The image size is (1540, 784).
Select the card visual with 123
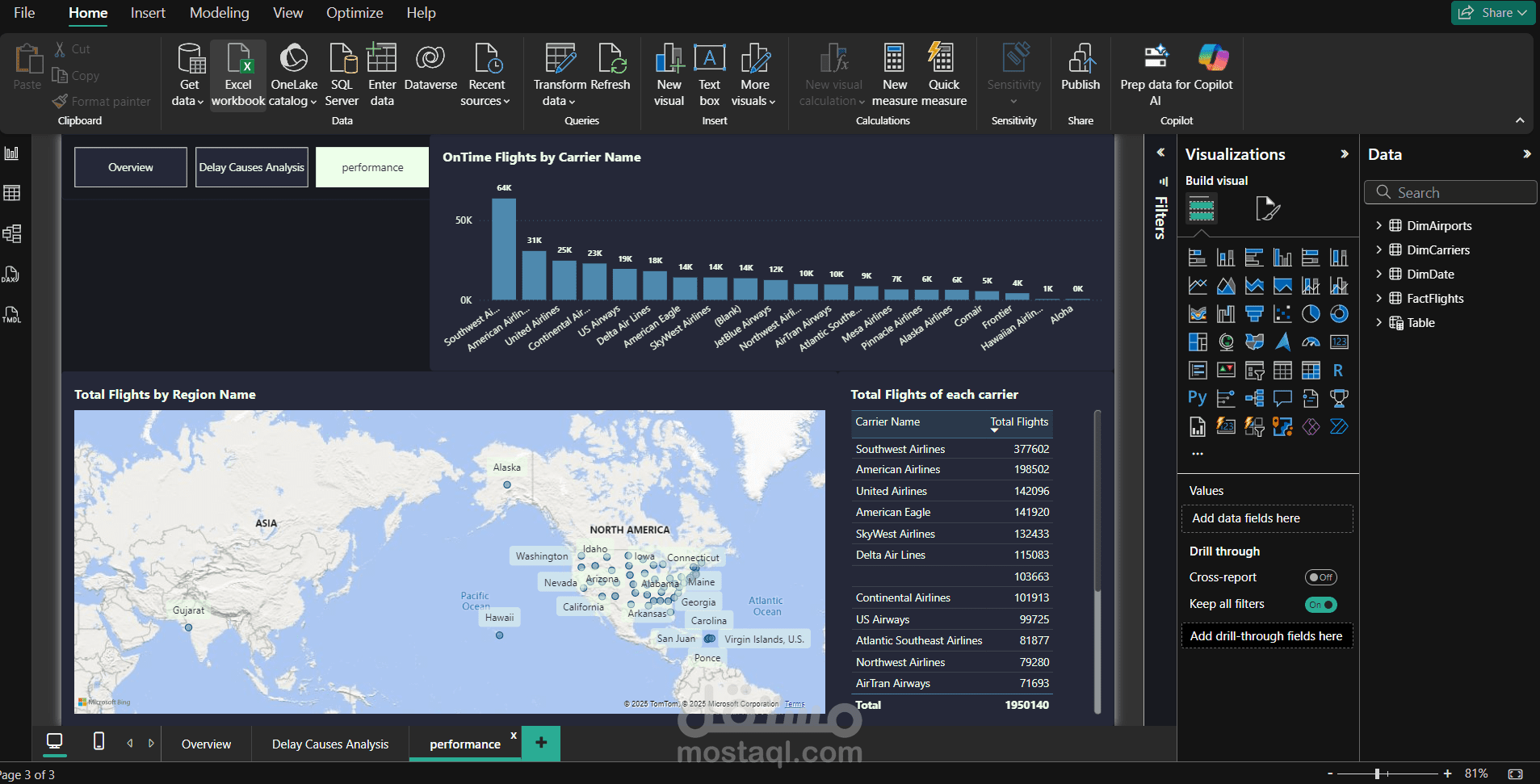[x=1339, y=342]
